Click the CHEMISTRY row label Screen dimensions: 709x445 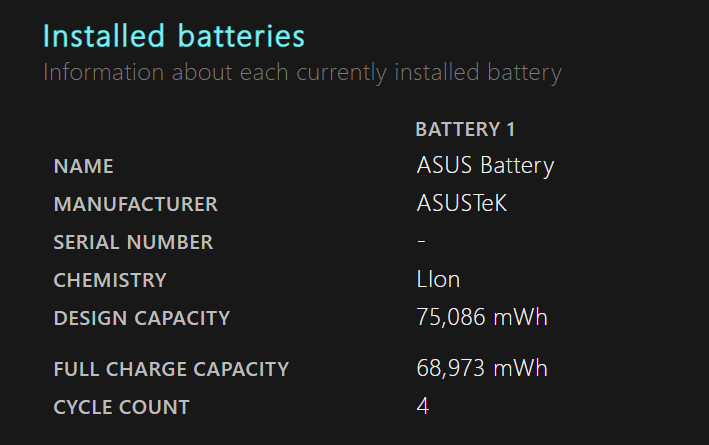pyautogui.click(x=110, y=280)
